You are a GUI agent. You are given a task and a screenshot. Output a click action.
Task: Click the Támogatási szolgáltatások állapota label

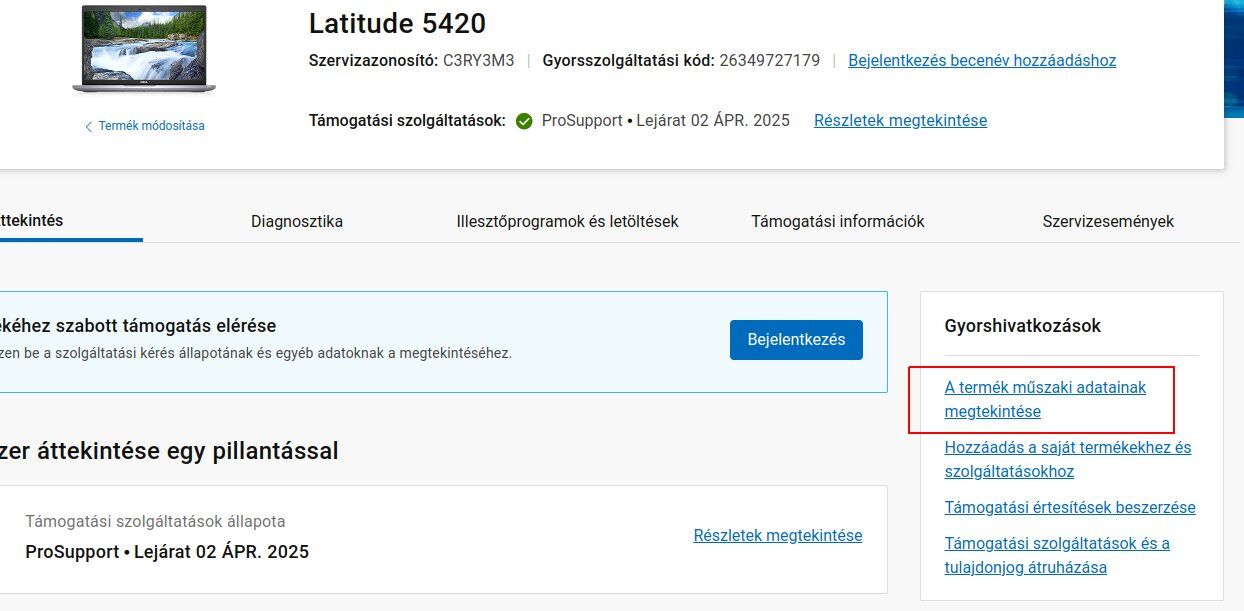coord(155,521)
